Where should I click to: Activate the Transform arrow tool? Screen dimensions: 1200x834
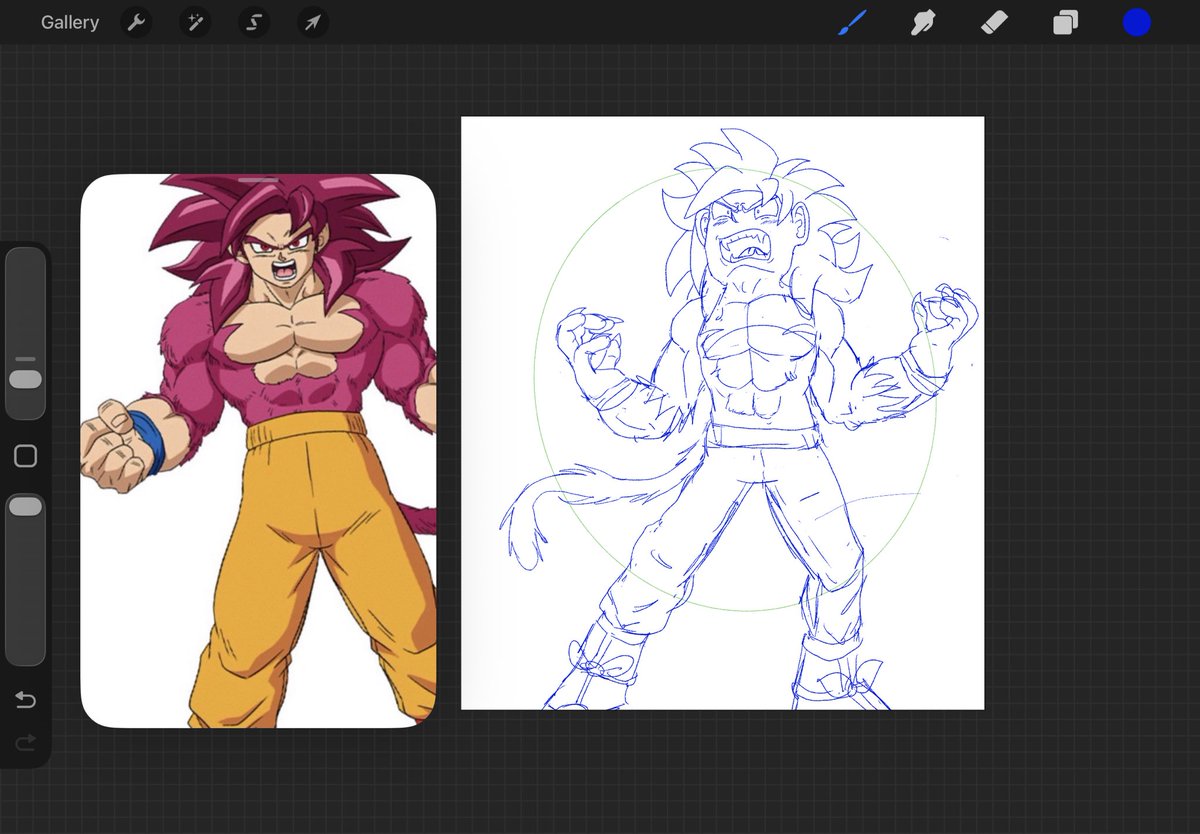(x=313, y=22)
